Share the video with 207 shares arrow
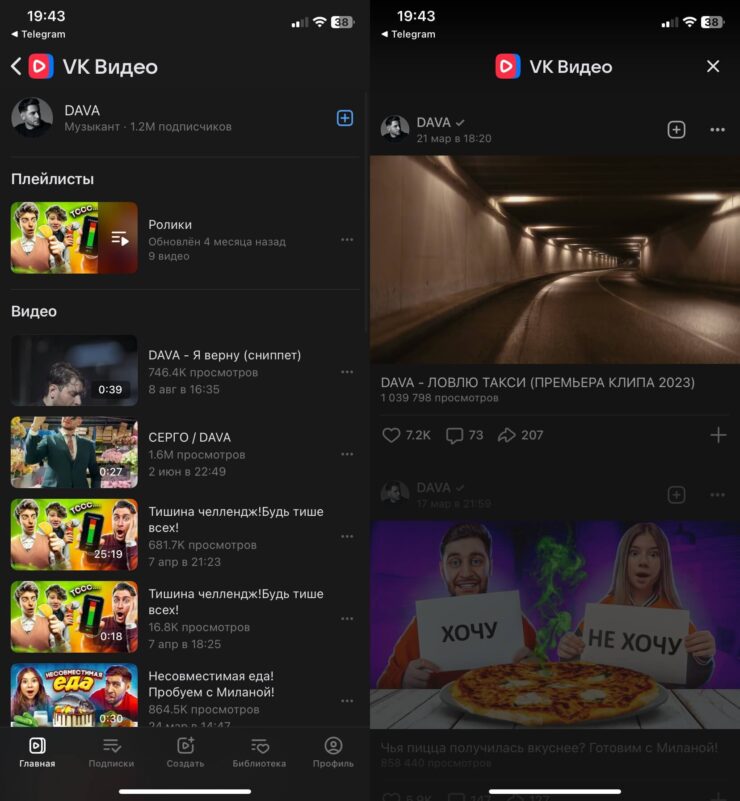 [x=507, y=435]
